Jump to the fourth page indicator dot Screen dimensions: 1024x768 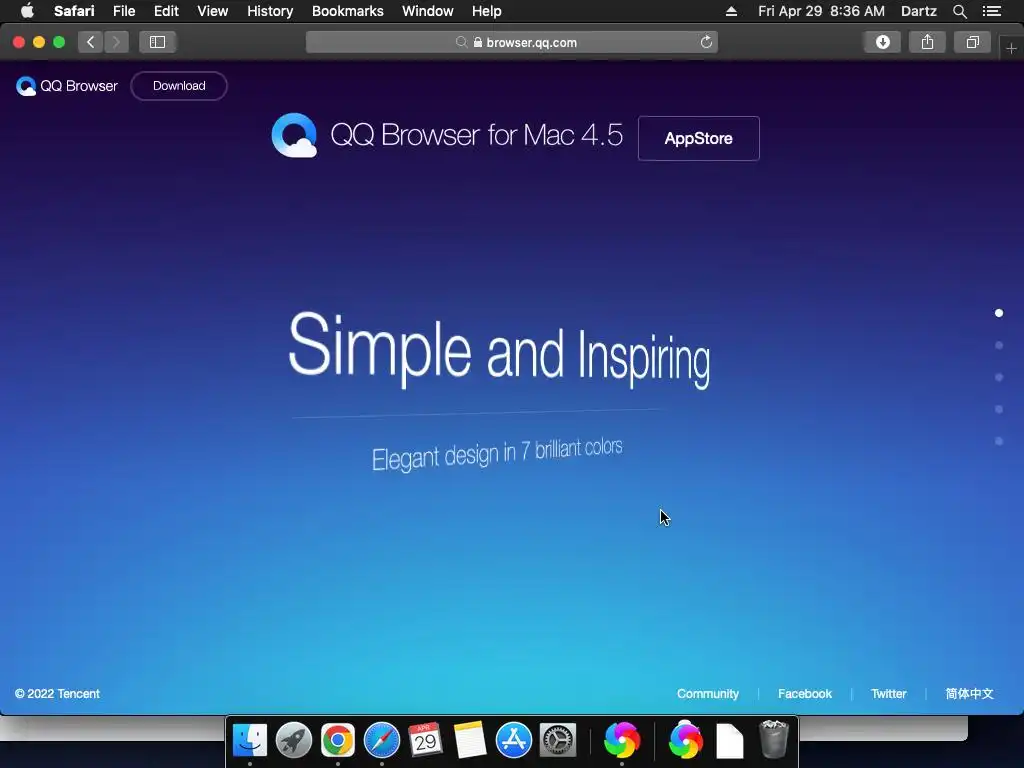[999, 409]
